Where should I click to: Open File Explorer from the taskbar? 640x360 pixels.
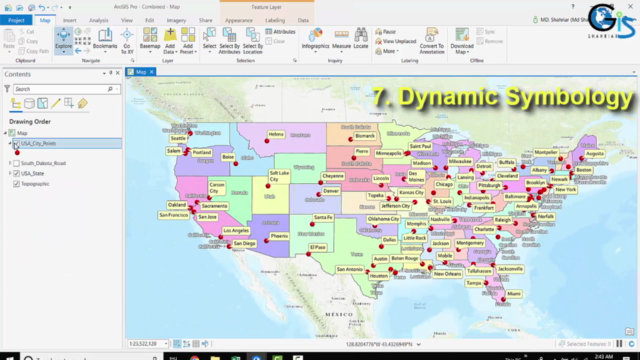point(215,358)
